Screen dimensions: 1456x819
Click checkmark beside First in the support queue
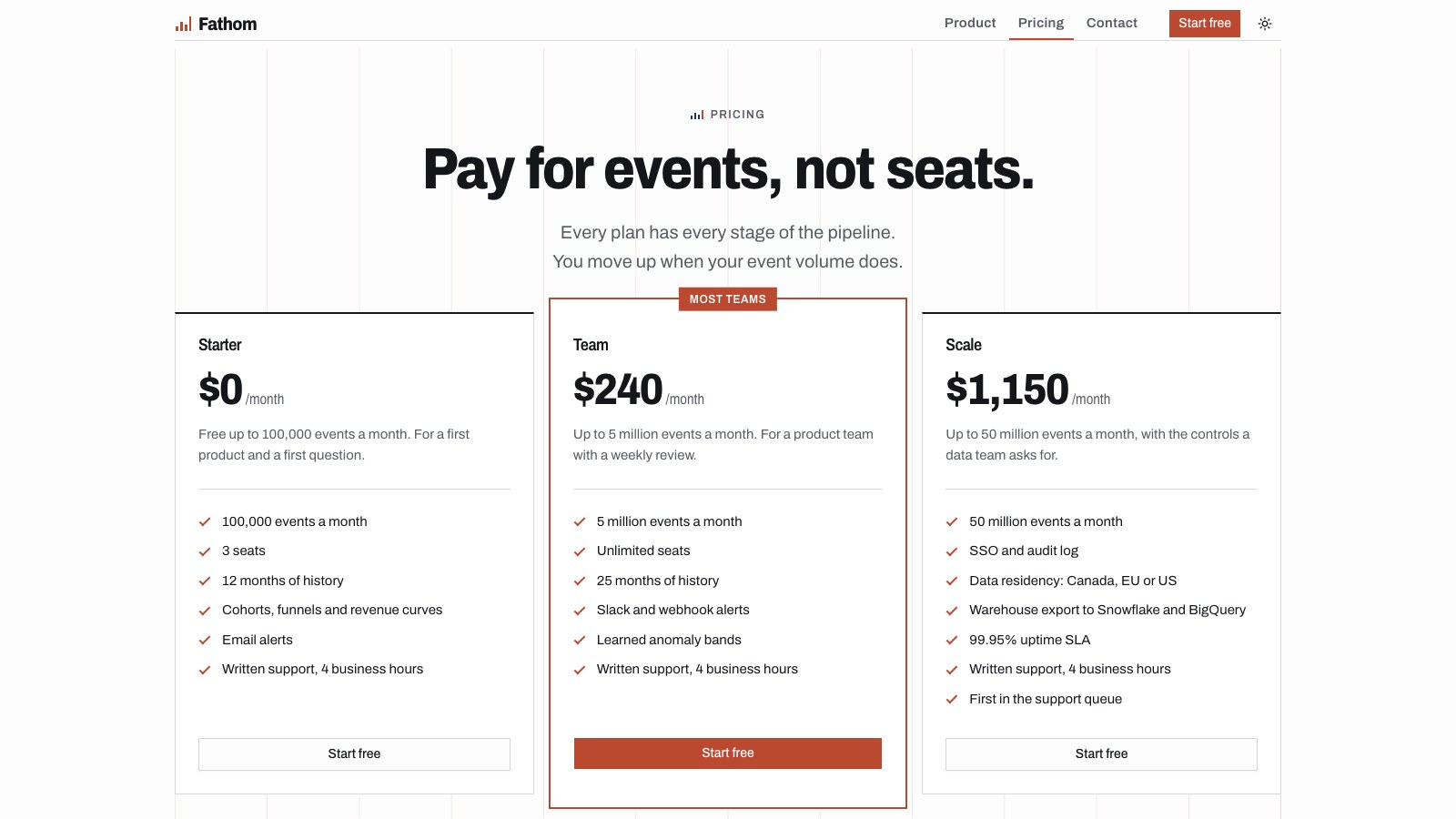[952, 700]
